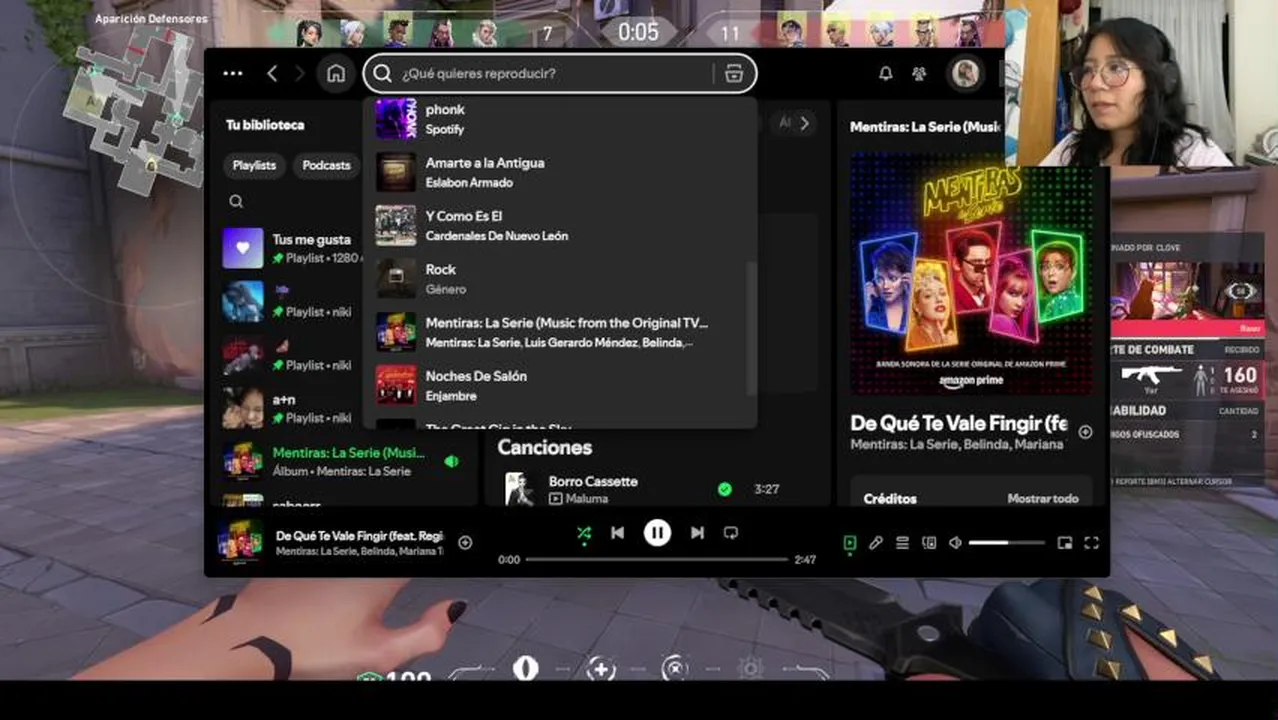Select the phonk search suggestion
The width and height of the screenshot is (1278, 720).
[560, 119]
